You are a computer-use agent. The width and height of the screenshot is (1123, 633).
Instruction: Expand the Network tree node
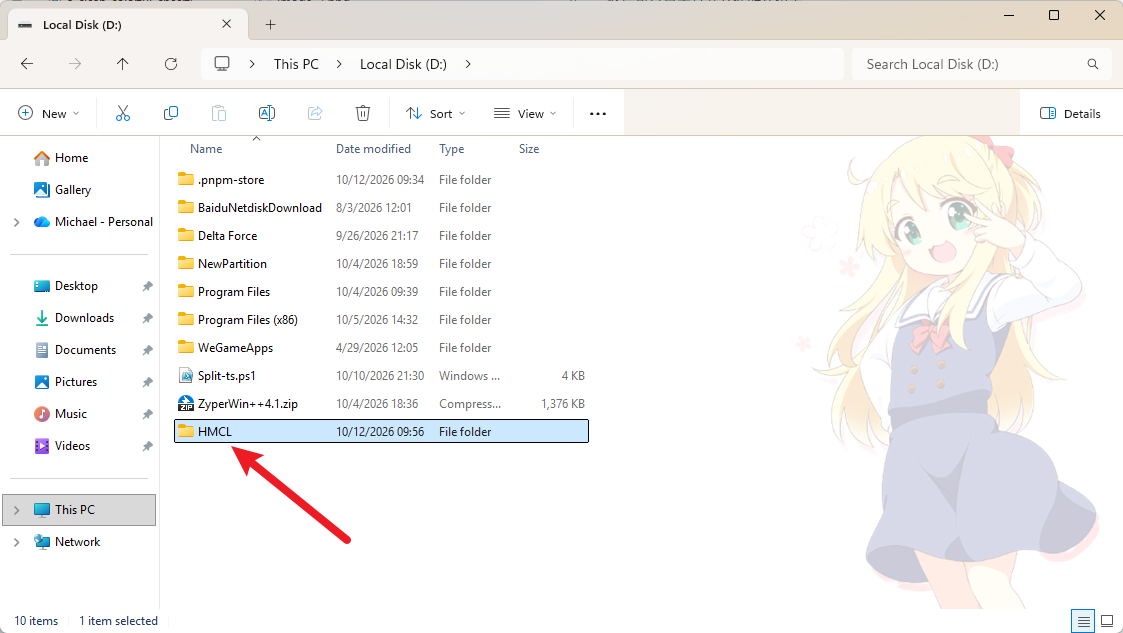pyautogui.click(x=16, y=542)
